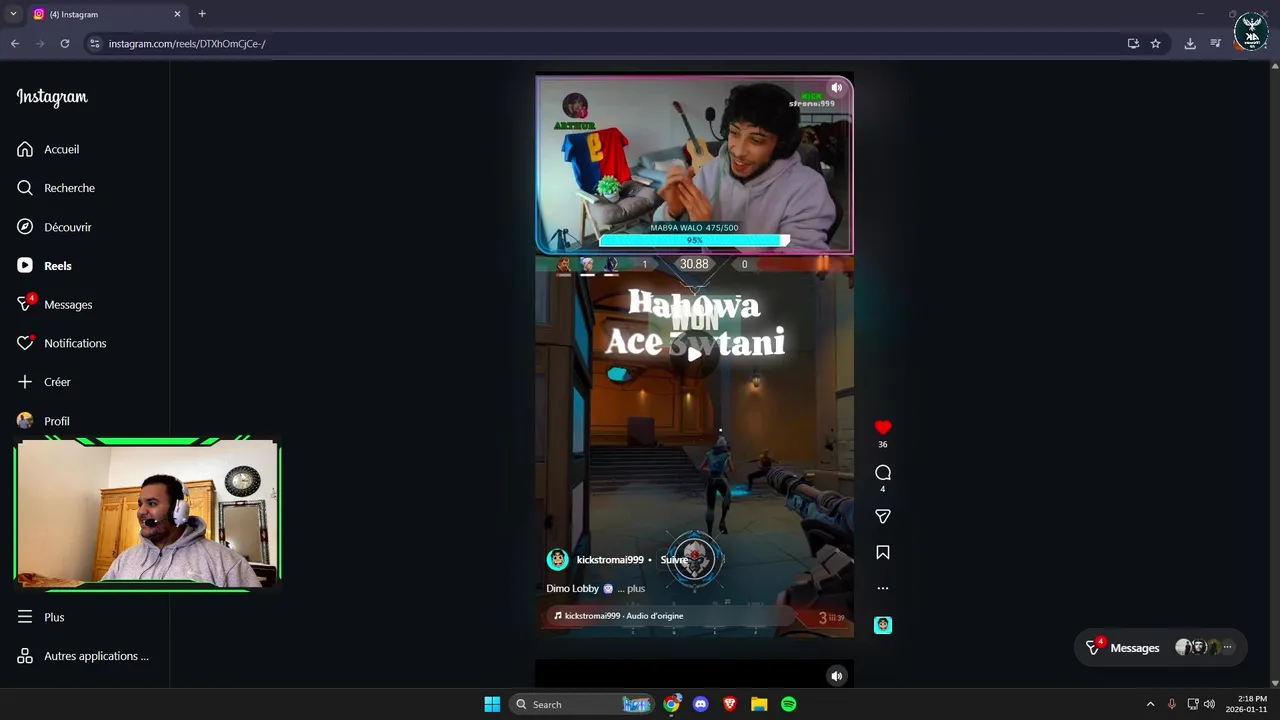This screenshot has height=720, width=1280.
Task: Open Profil avatar in sidebar
Action: 25,421
